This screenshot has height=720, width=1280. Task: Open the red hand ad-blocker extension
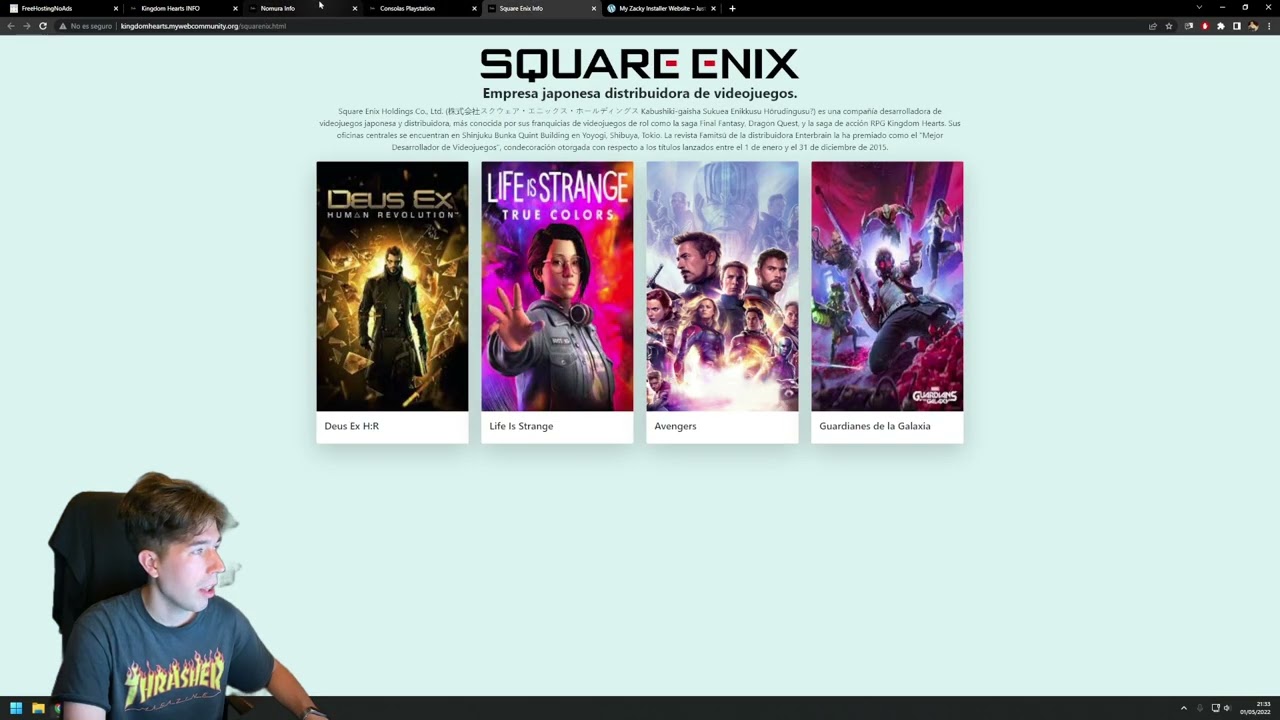pos(1205,26)
